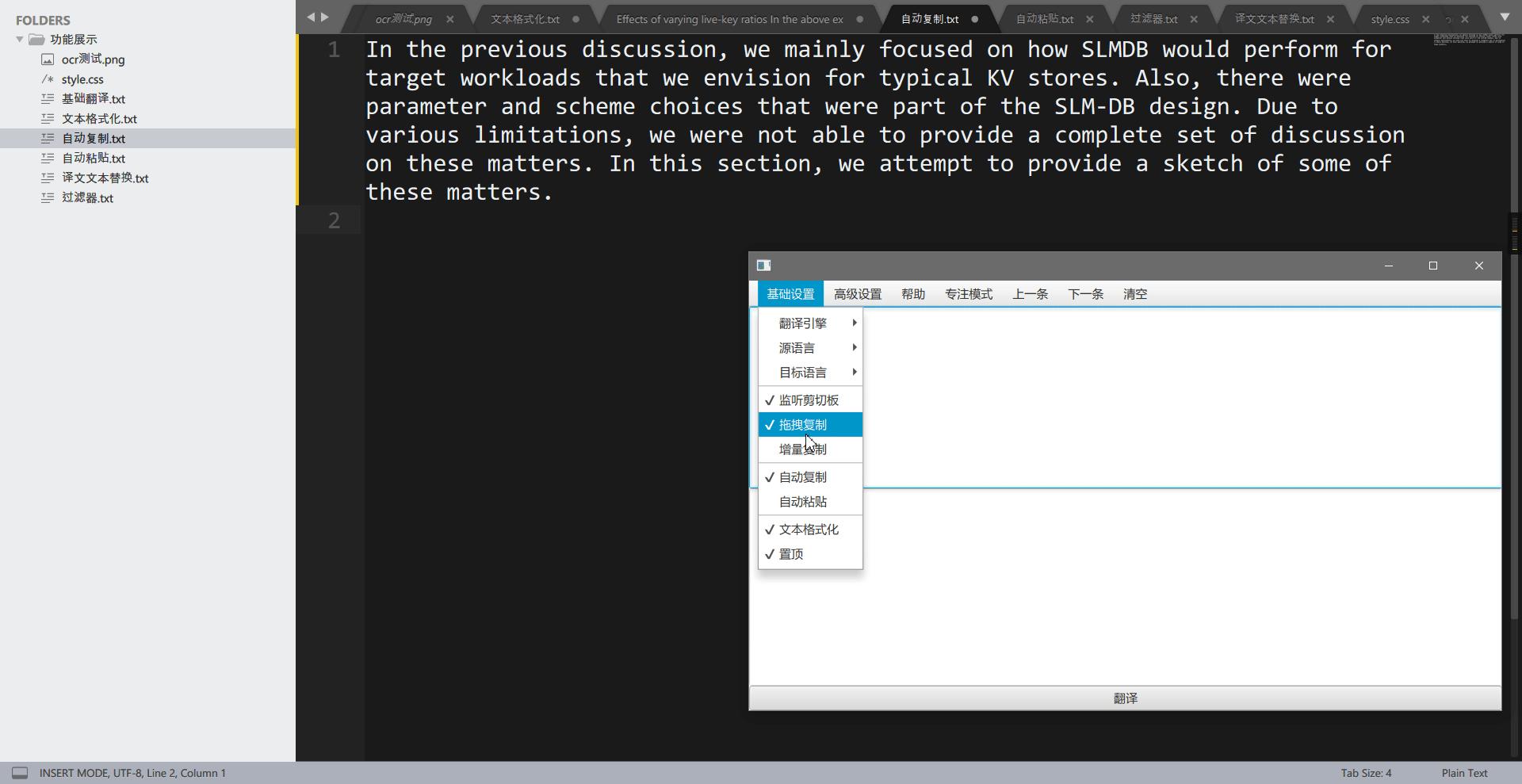The width and height of the screenshot is (1522, 784).
Task: Toggle 监听剪切板 option
Action: (810, 400)
